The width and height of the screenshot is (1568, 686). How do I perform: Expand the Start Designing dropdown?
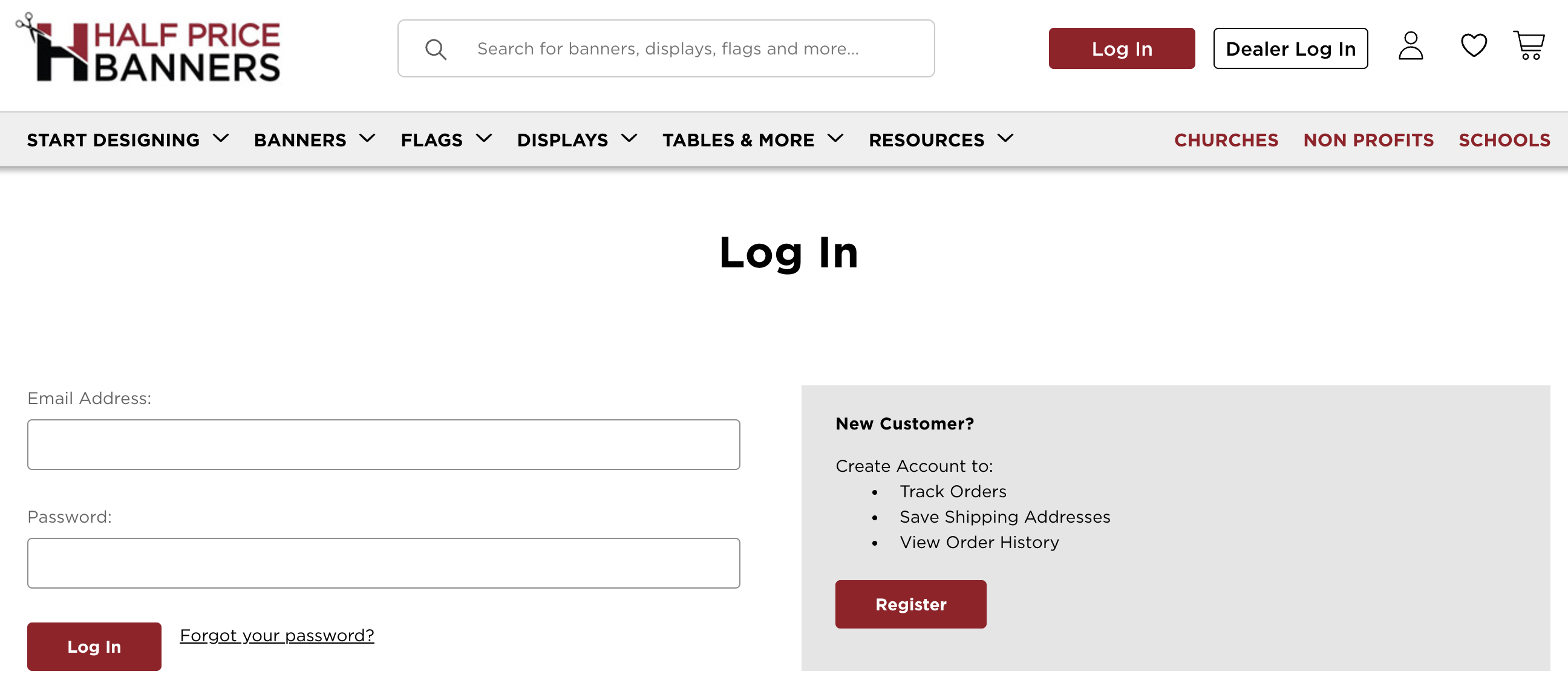[127, 140]
